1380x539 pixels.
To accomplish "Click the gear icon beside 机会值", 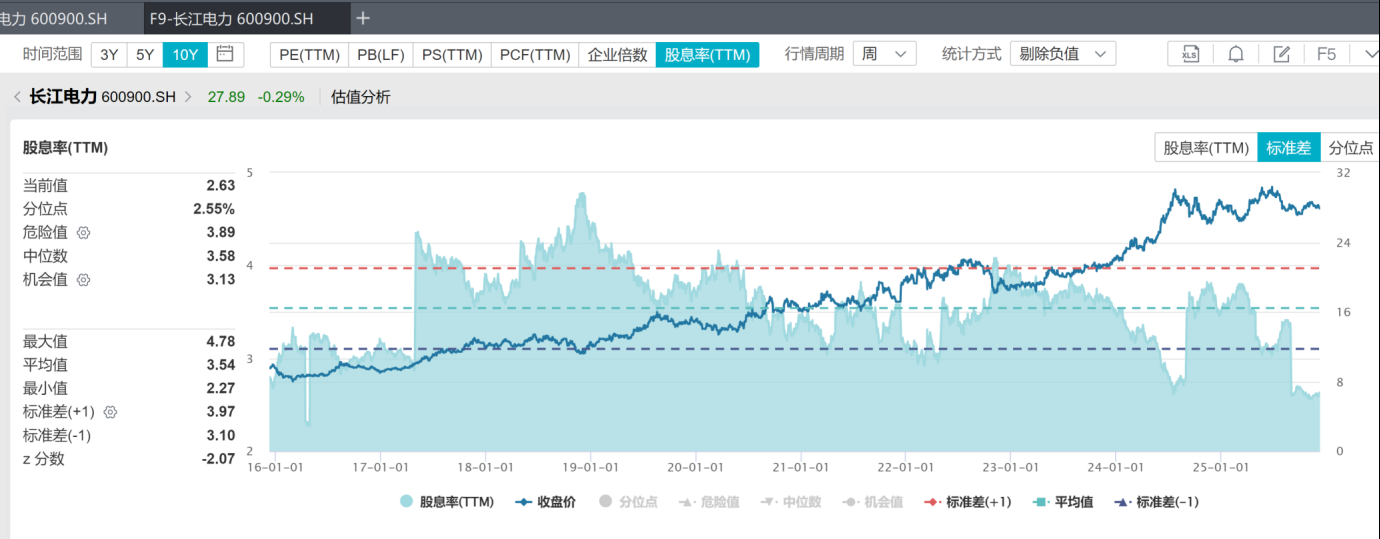I will (x=84, y=280).
